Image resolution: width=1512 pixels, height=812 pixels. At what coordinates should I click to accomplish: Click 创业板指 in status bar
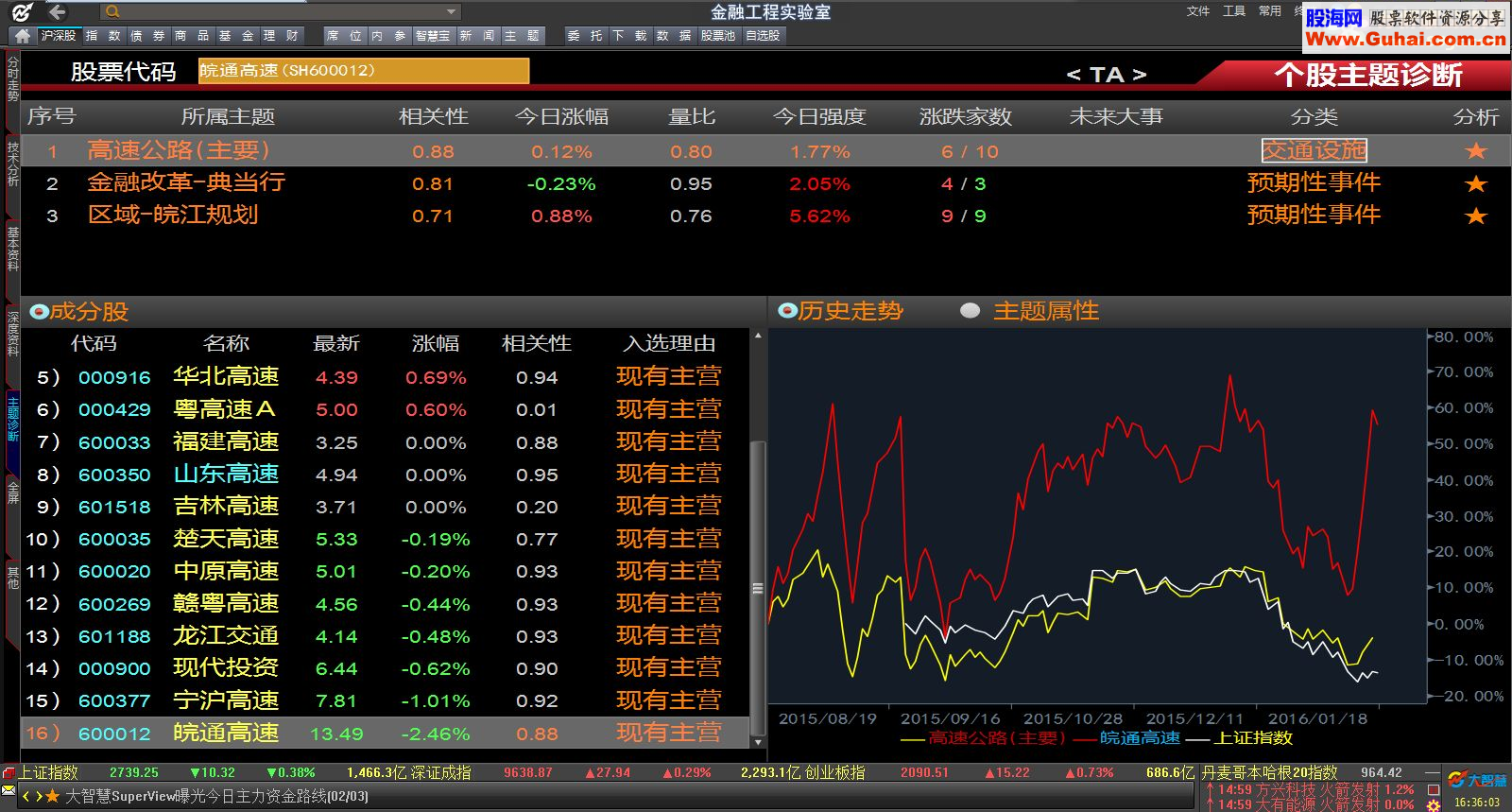click(x=833, y=772)
